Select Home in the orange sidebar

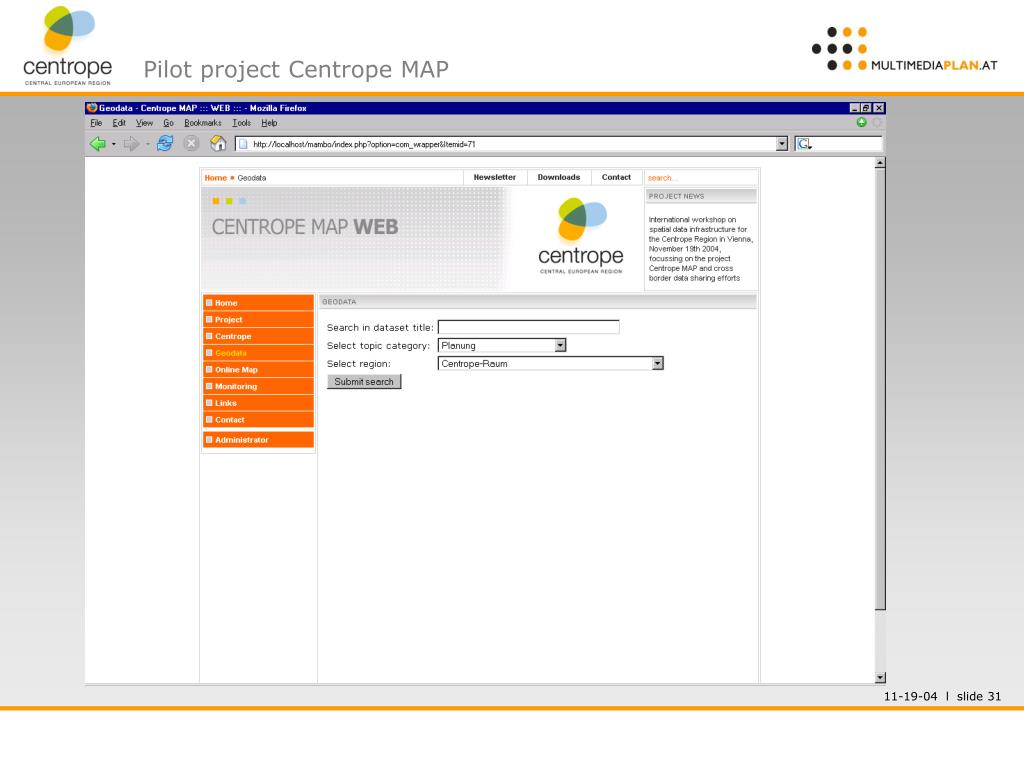258,303
